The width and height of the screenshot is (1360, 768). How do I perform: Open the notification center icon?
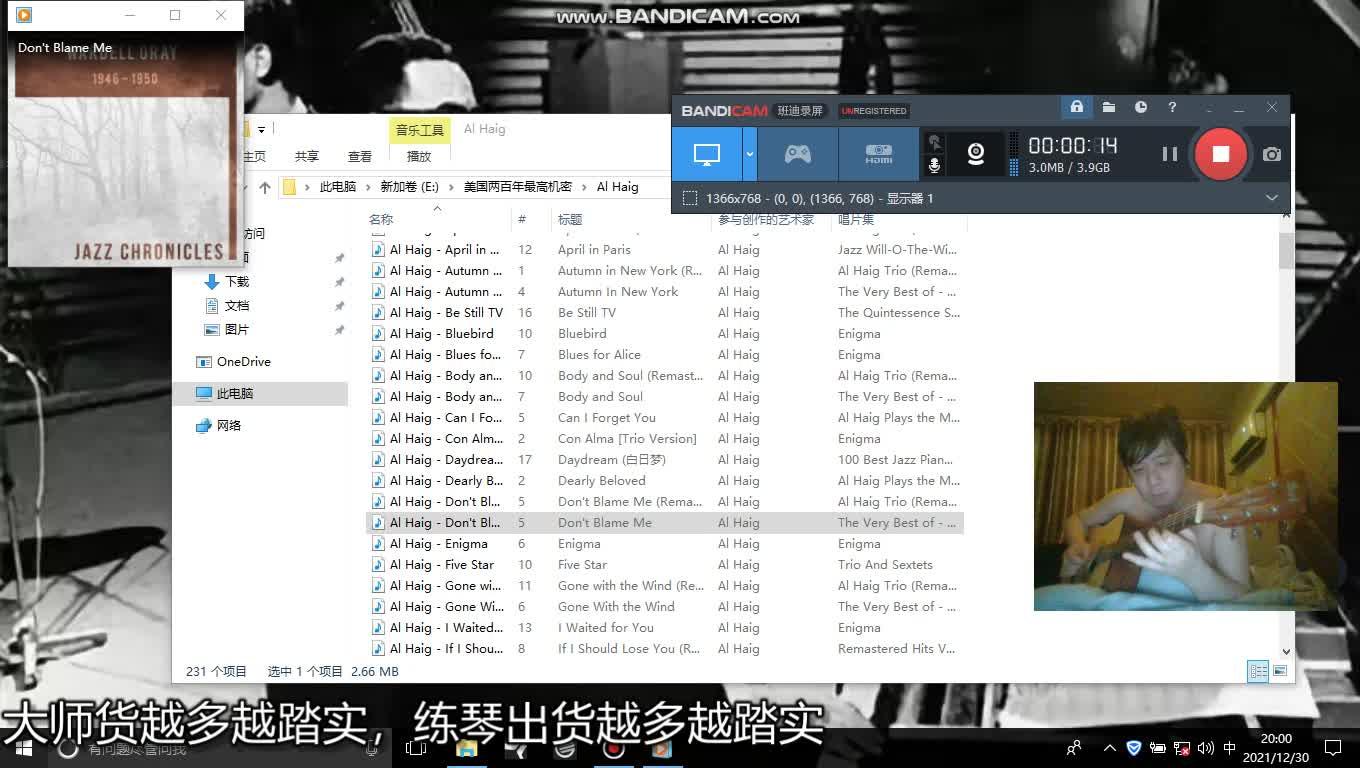coord(1332,747)
